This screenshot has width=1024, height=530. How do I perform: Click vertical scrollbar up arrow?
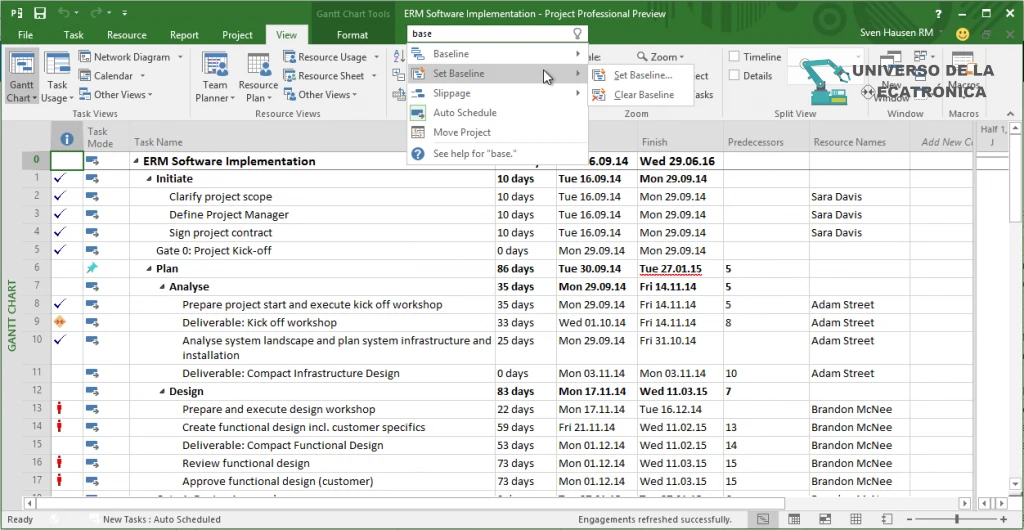(x=1014, y=128)
